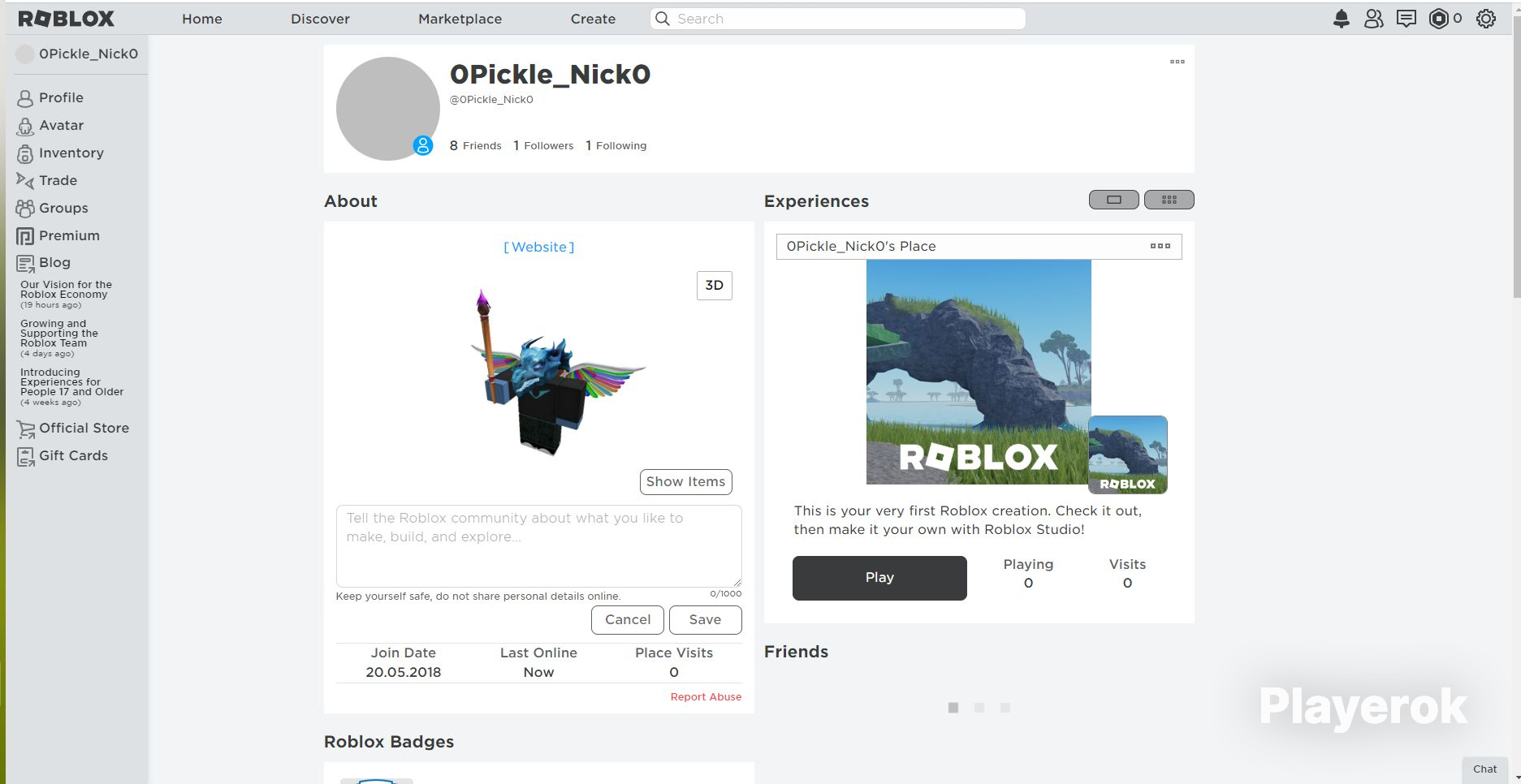Image resolution: width=1521 pixels, height=784 pixels.
Task: Click the blue online status badge on the avatar
Action: pyautogui.click(x=423, y=145)
